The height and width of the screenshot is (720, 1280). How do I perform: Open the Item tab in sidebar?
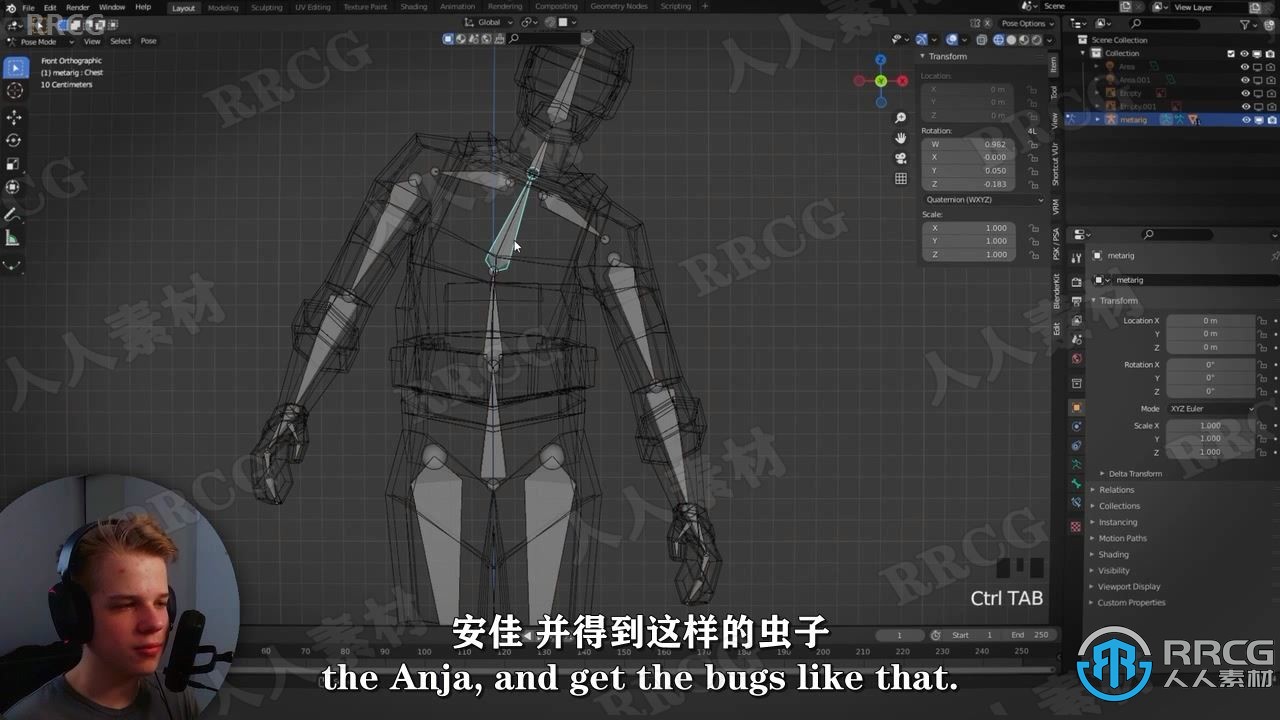pyautogui.click(x=1053, y=65)
